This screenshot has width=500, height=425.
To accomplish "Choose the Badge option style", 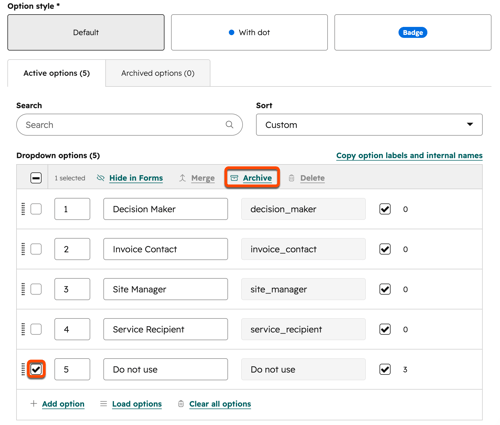I will point(413,32).
